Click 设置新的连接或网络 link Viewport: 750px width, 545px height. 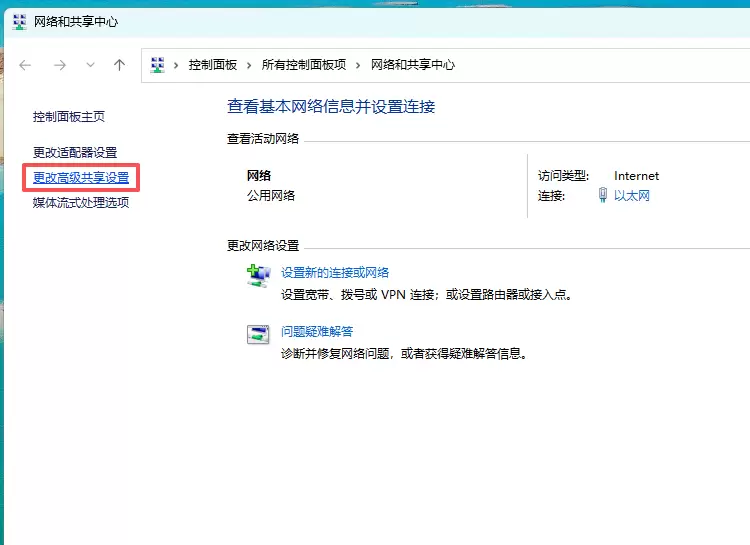335,273
